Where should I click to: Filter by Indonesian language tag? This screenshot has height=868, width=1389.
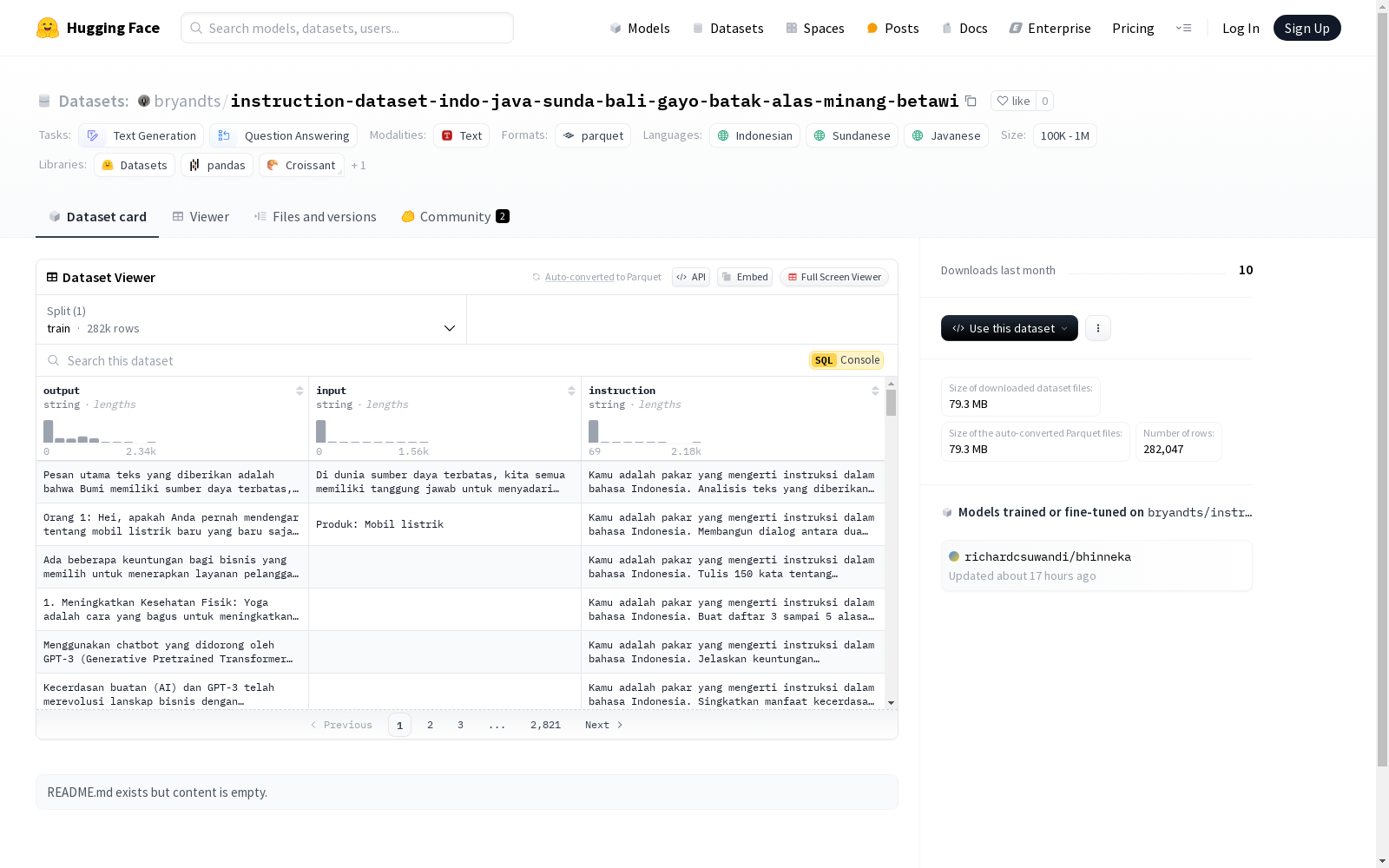[x=754, y=135]
